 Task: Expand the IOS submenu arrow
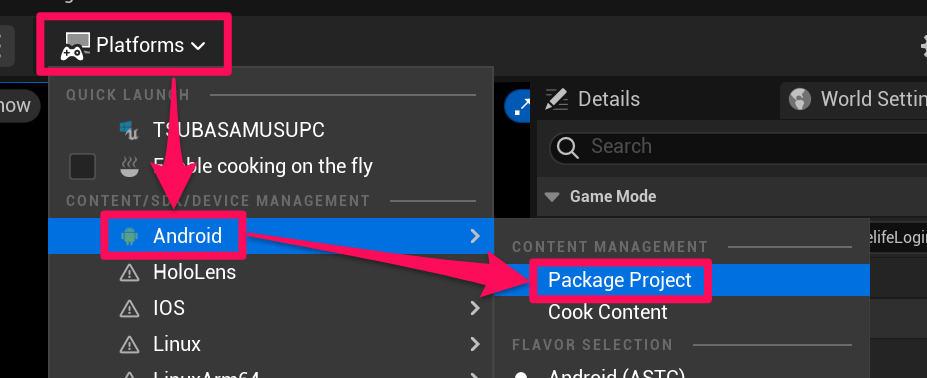pos(475,308)
